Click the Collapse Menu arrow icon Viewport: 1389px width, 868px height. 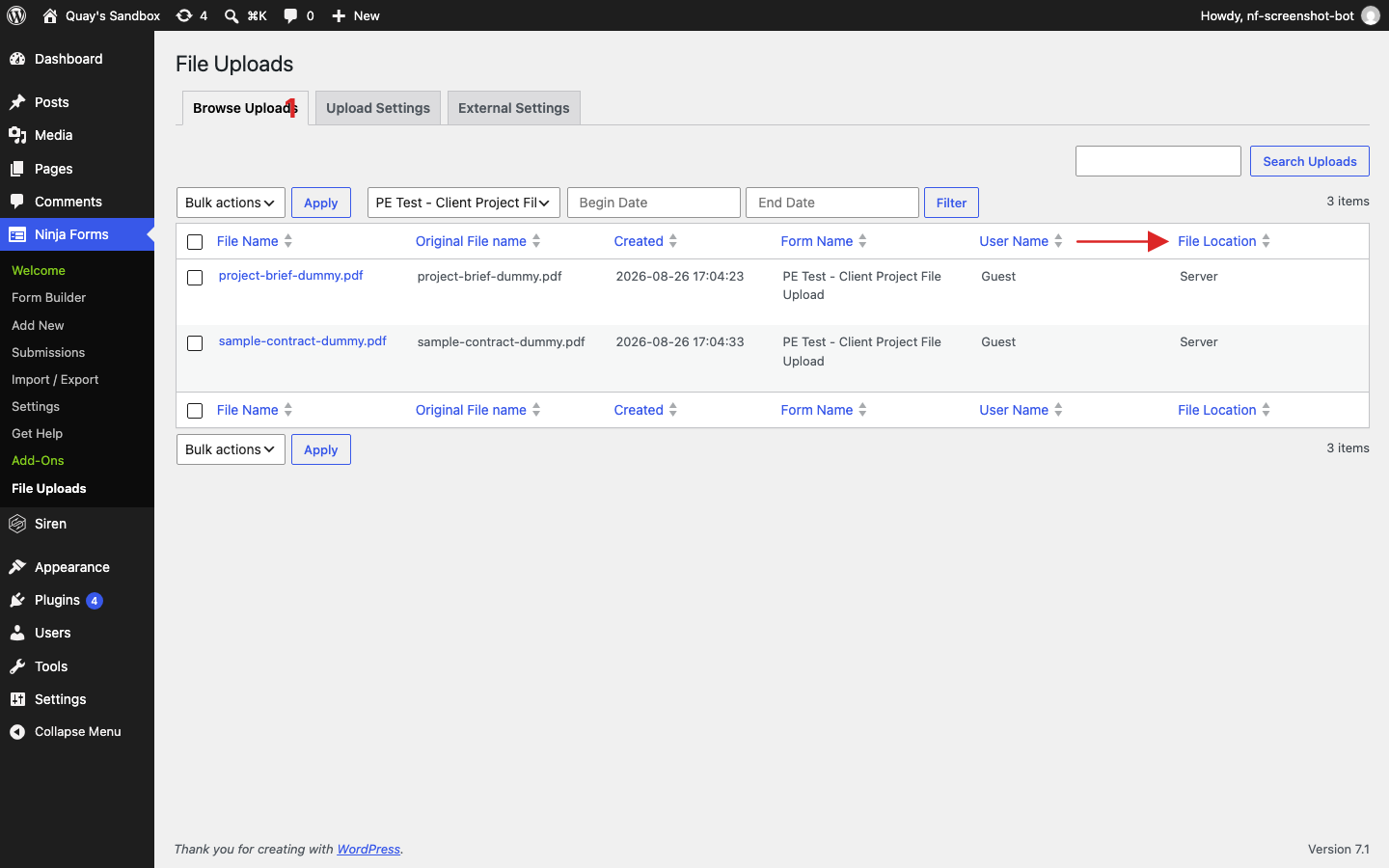17,732
